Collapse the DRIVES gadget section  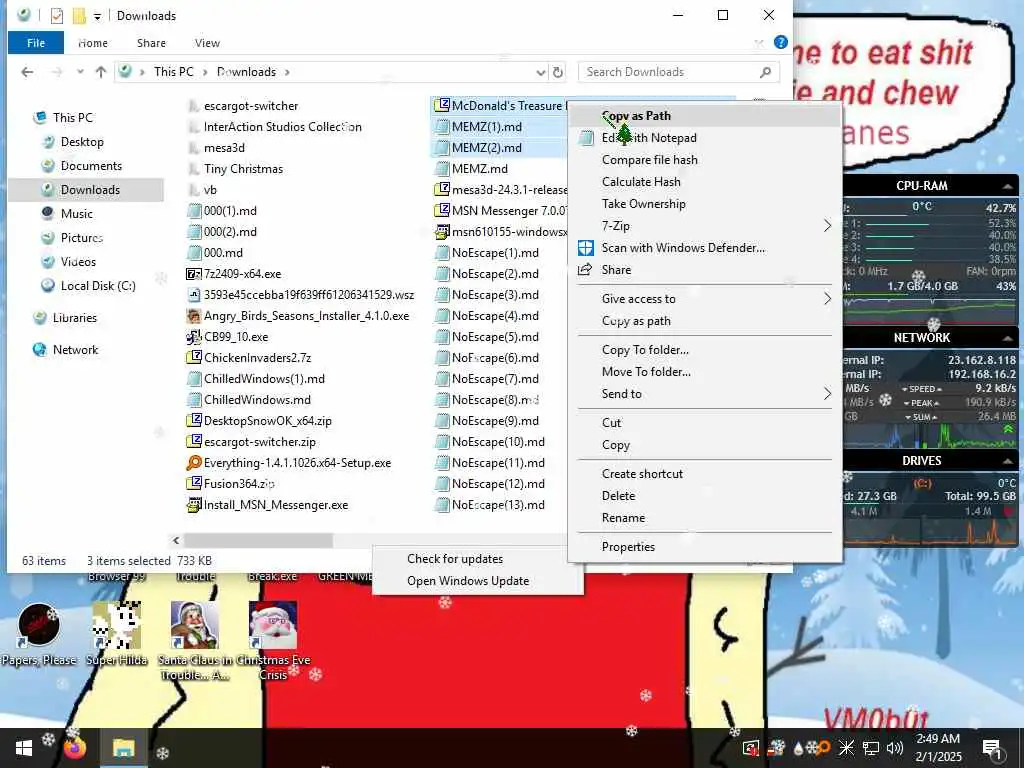pos(1007,461)
